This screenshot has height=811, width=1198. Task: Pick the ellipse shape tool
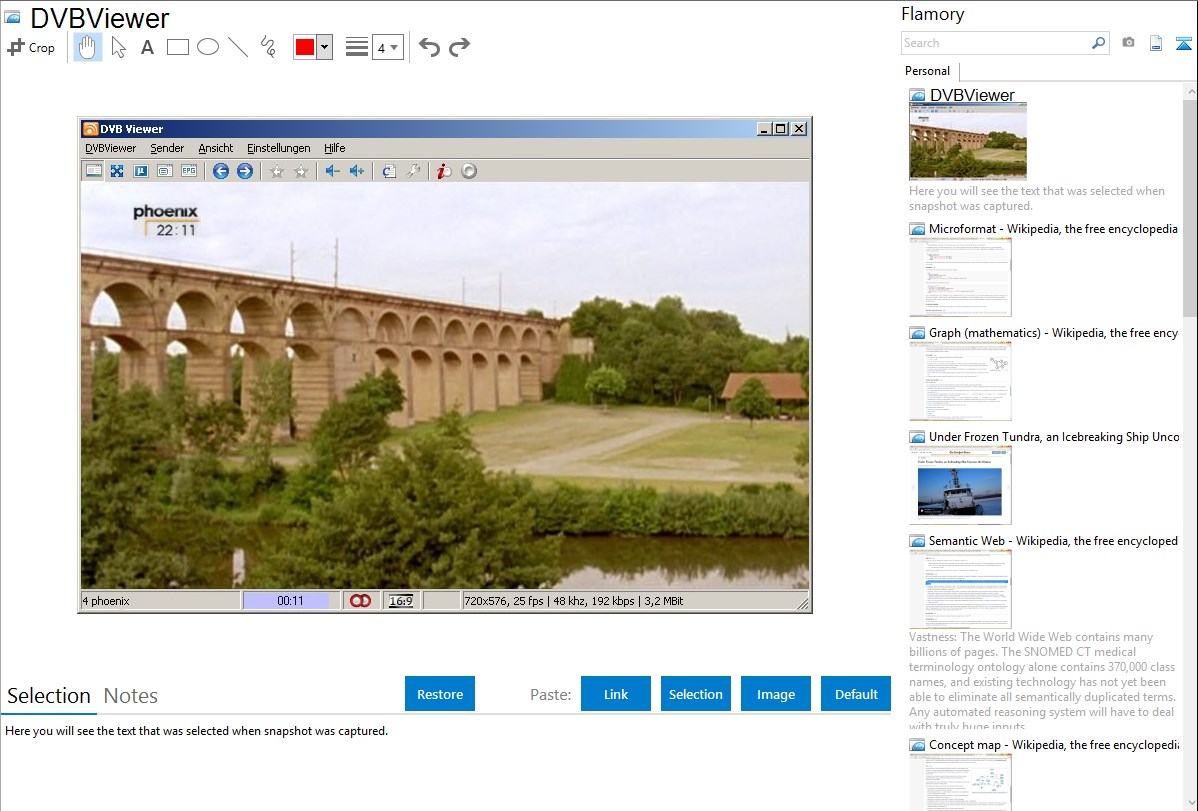[208, 47]
